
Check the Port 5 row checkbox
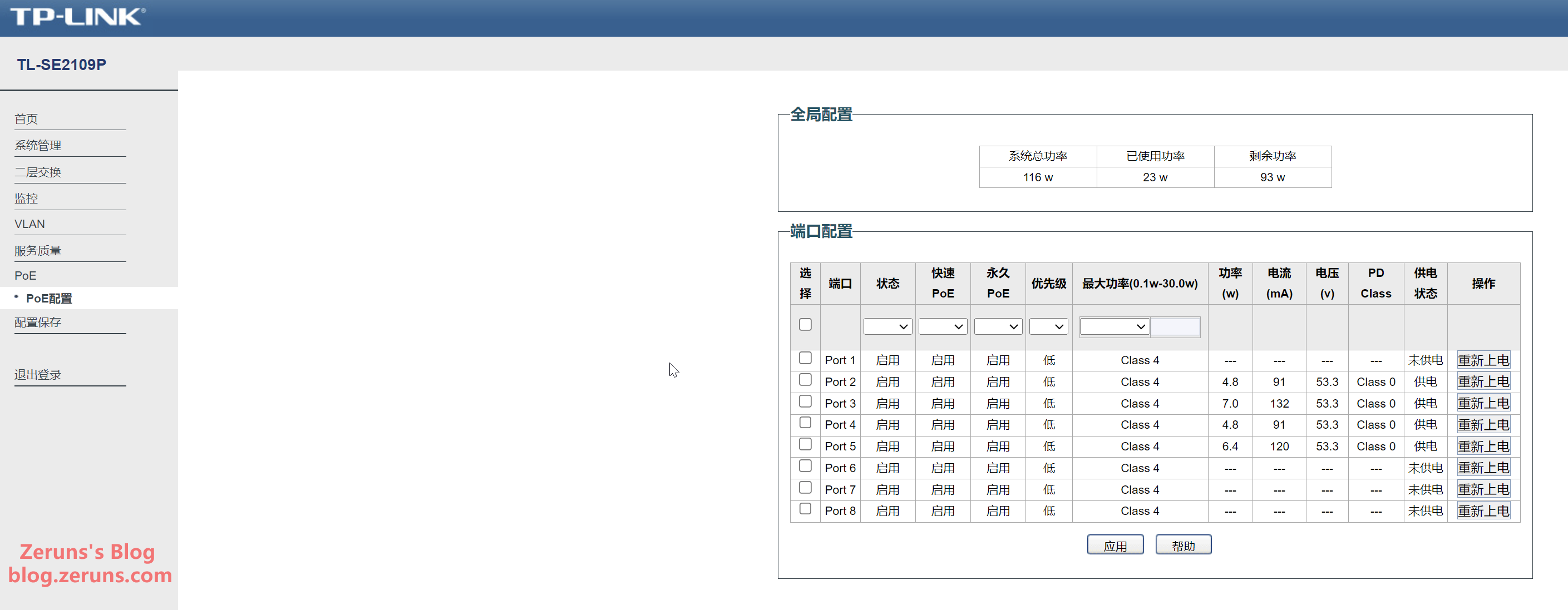point(805,445)
